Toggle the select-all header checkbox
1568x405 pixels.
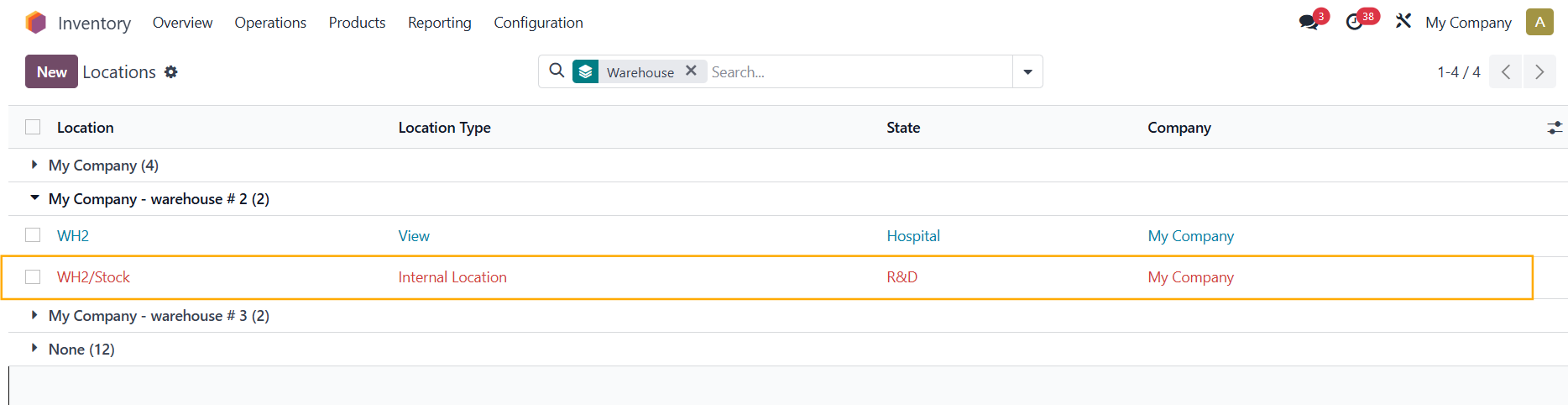point(33,127)
